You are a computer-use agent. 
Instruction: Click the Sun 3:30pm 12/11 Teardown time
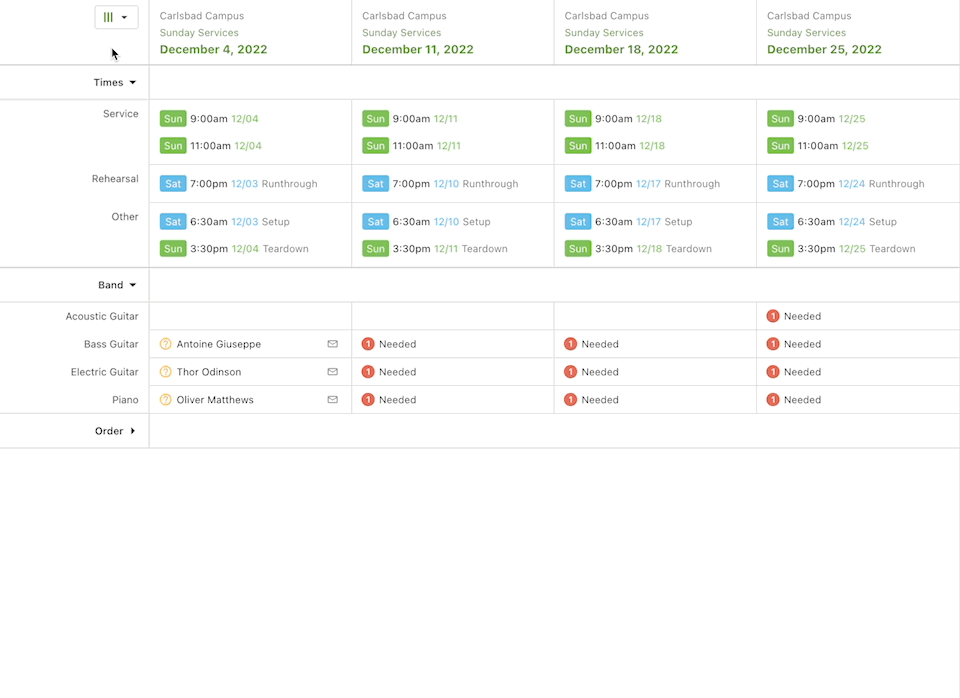click(x=435, y=249)
